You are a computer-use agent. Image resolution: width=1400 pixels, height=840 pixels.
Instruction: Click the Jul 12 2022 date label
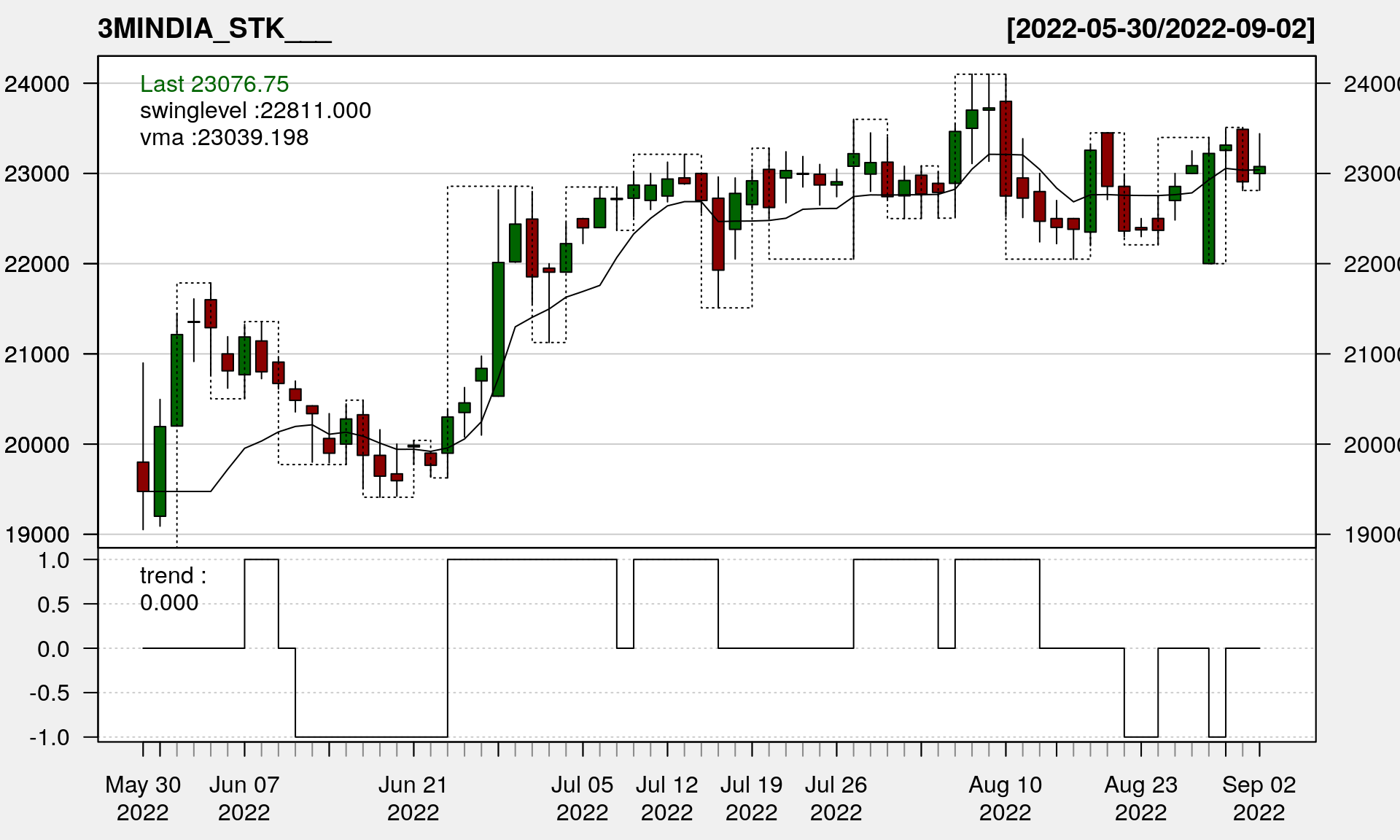point(666,798)
